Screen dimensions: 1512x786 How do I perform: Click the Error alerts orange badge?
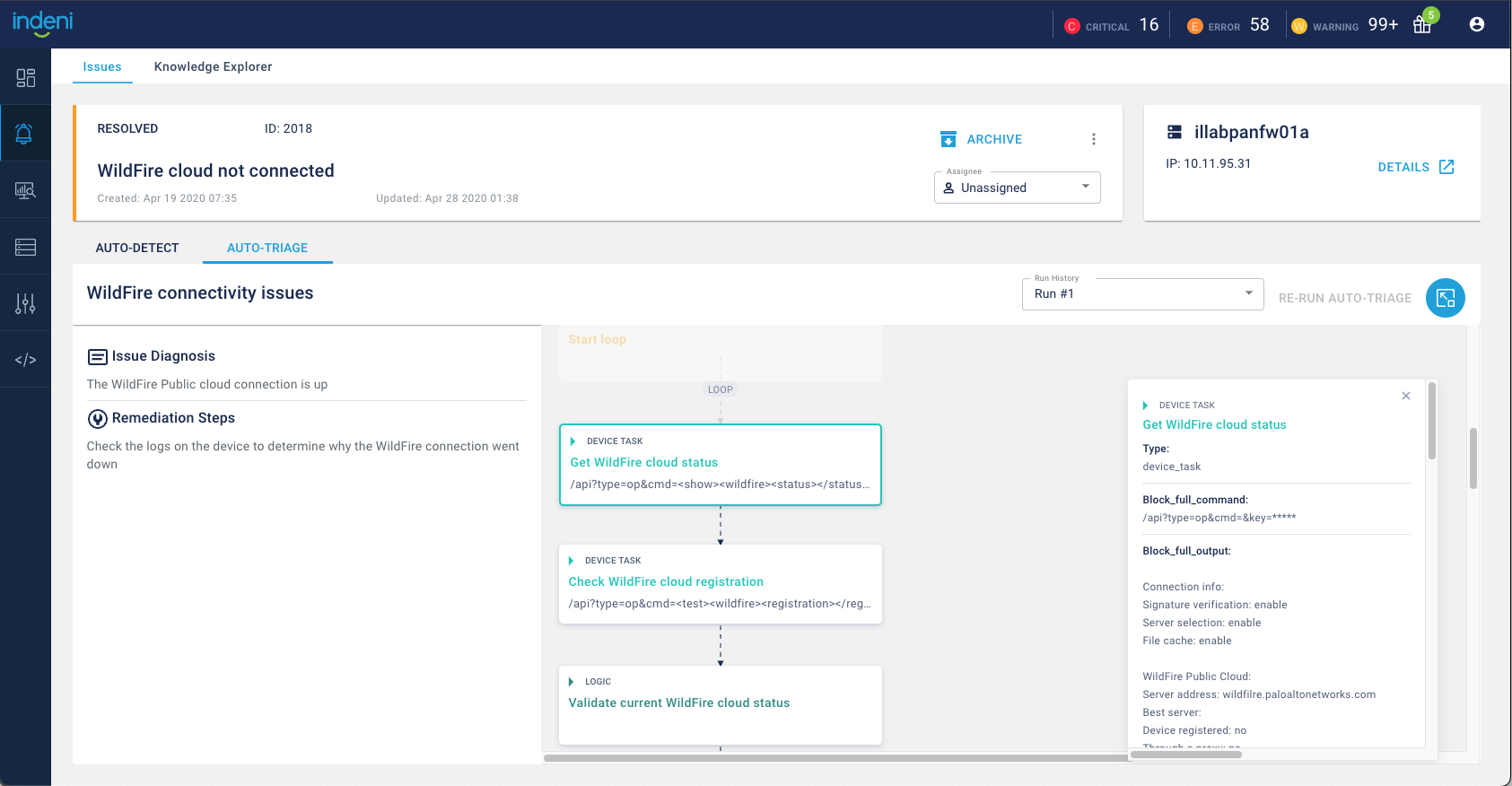coord(1194,26)
